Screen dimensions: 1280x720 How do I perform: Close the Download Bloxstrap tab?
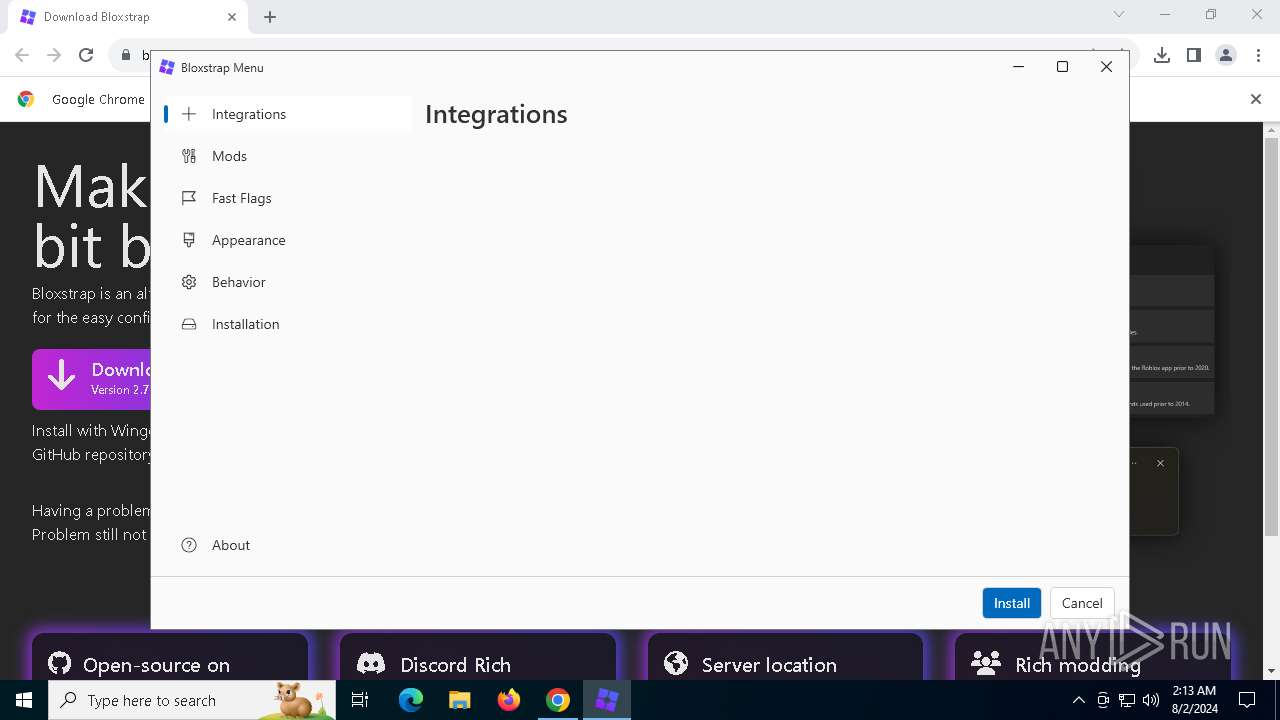click(x=232, y=17)
